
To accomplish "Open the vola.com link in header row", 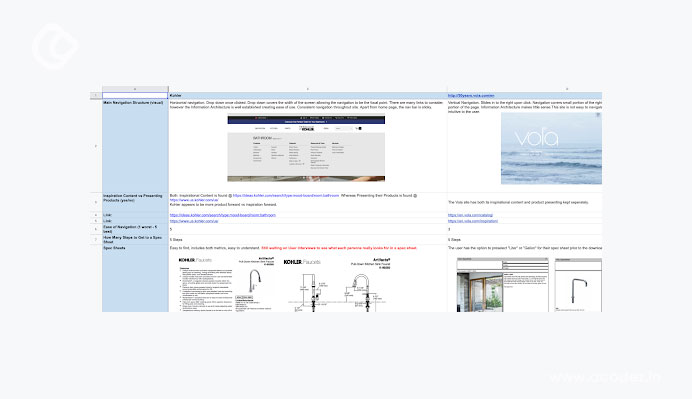I will tap(471, 95).
